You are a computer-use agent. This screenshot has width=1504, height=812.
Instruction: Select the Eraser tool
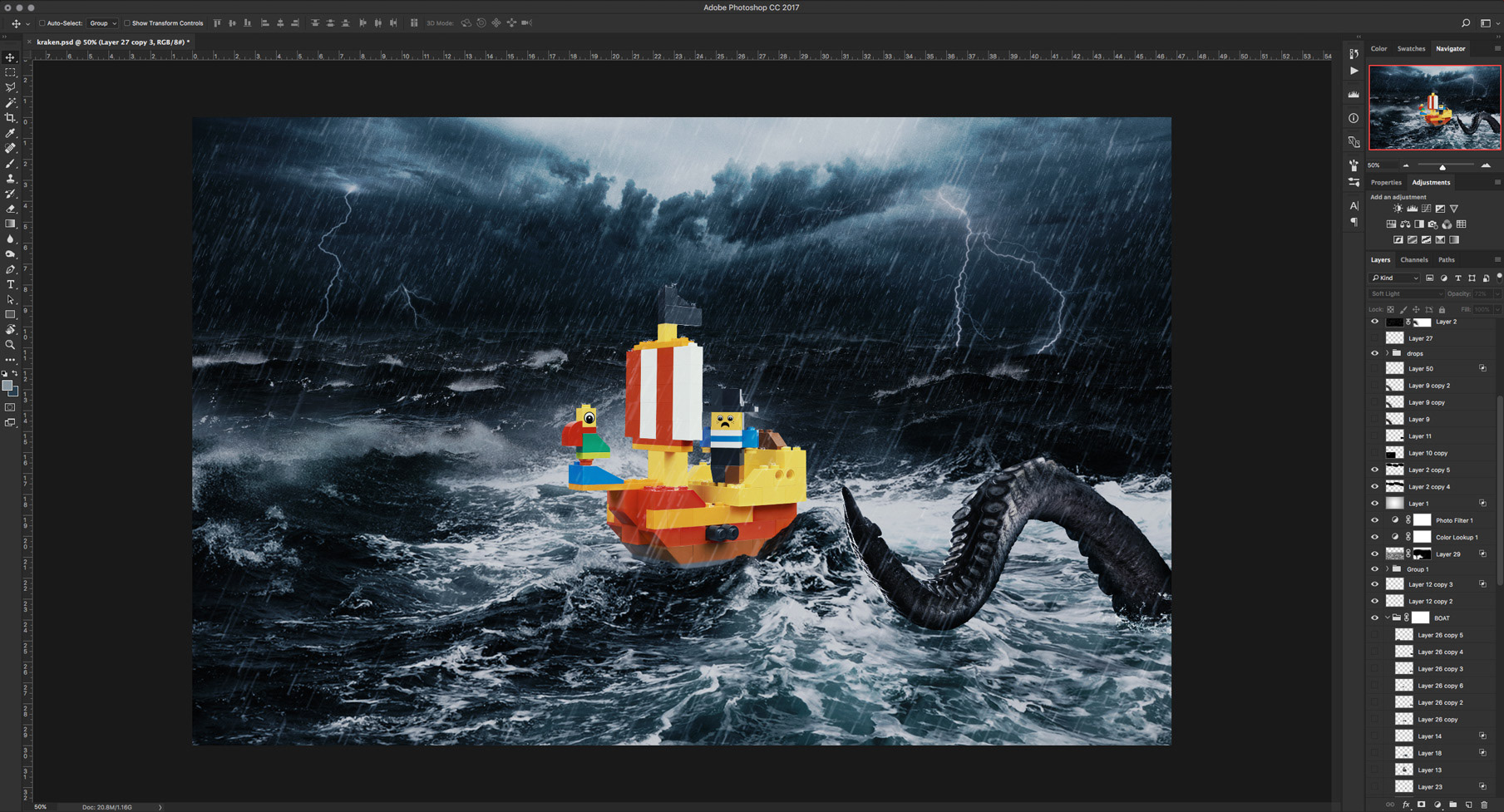click(x=11, y=209)
